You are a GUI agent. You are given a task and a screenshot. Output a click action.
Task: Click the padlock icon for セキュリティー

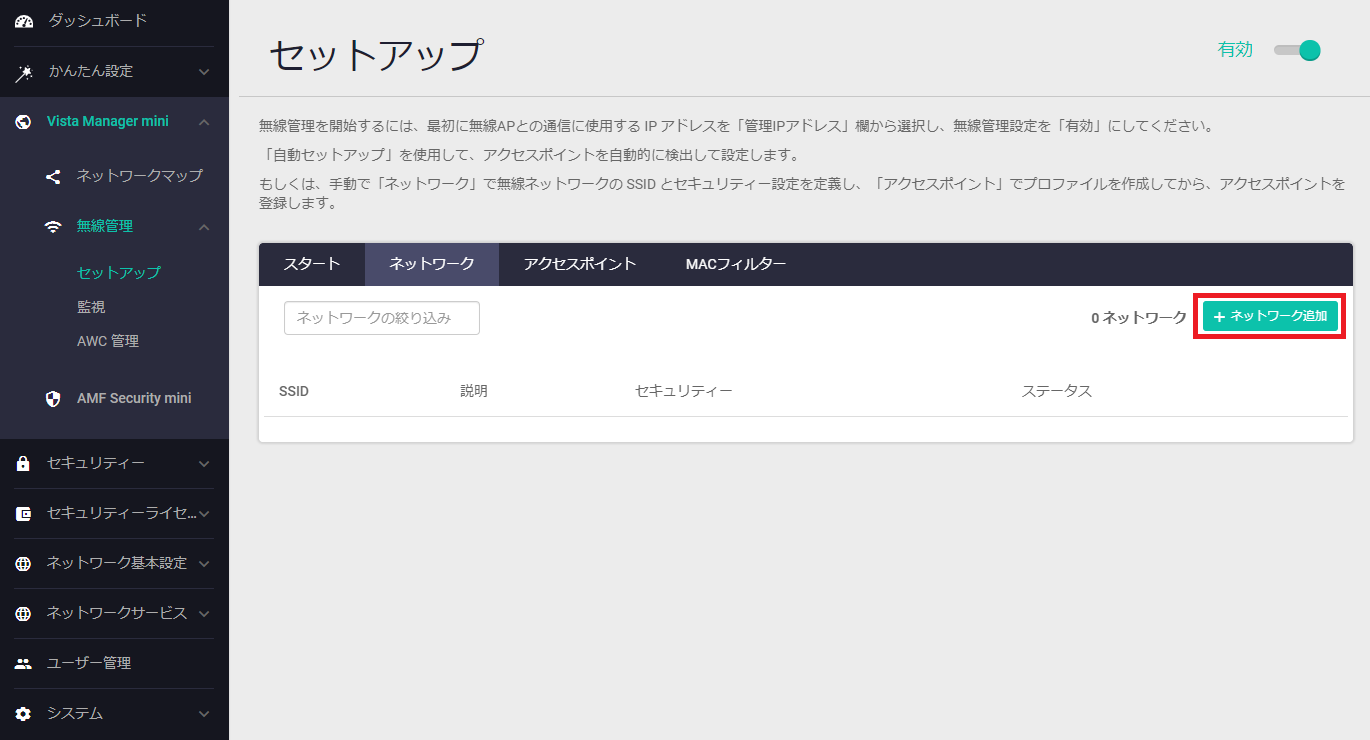point(24,464)
